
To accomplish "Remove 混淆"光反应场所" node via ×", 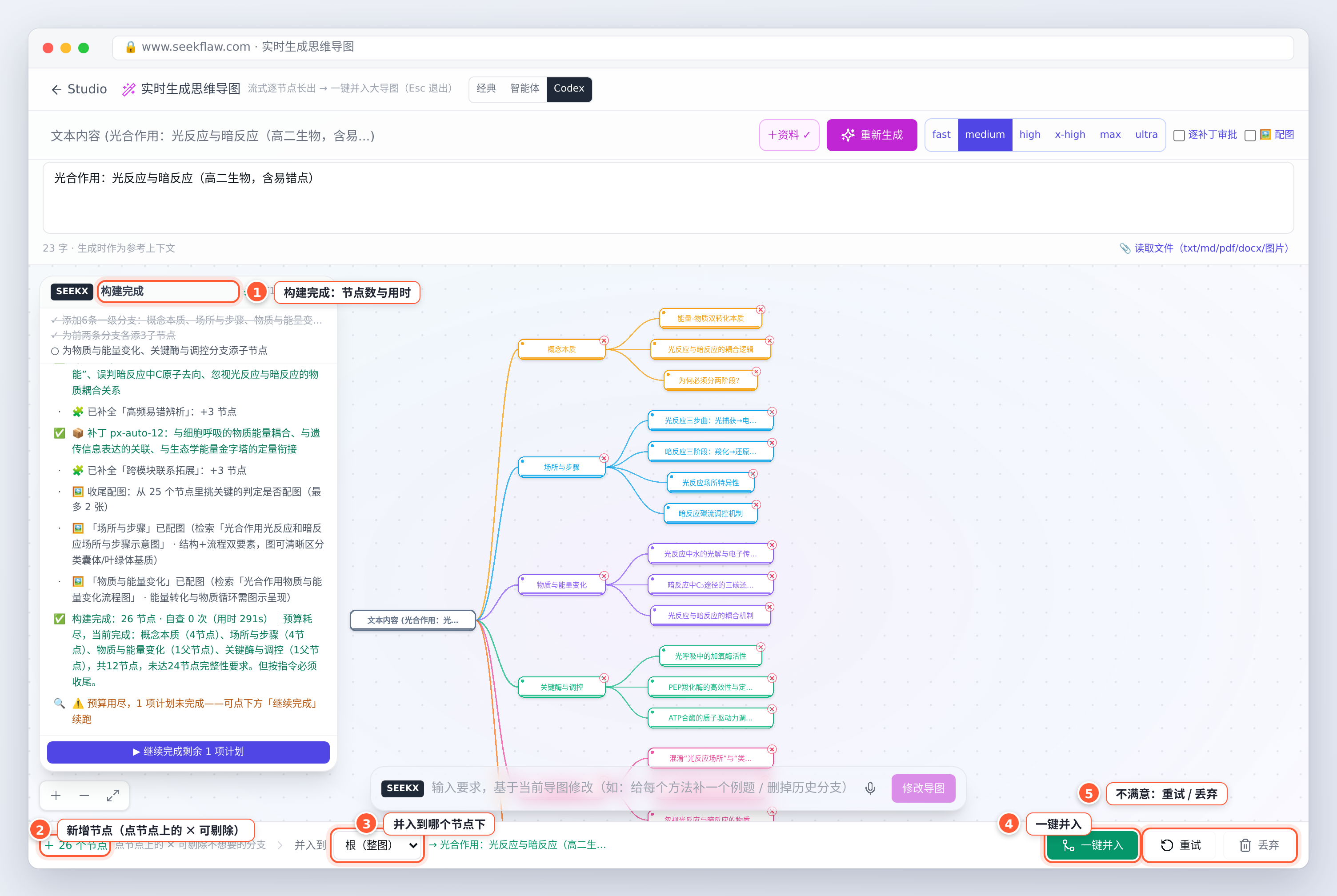I will [772, 750].
